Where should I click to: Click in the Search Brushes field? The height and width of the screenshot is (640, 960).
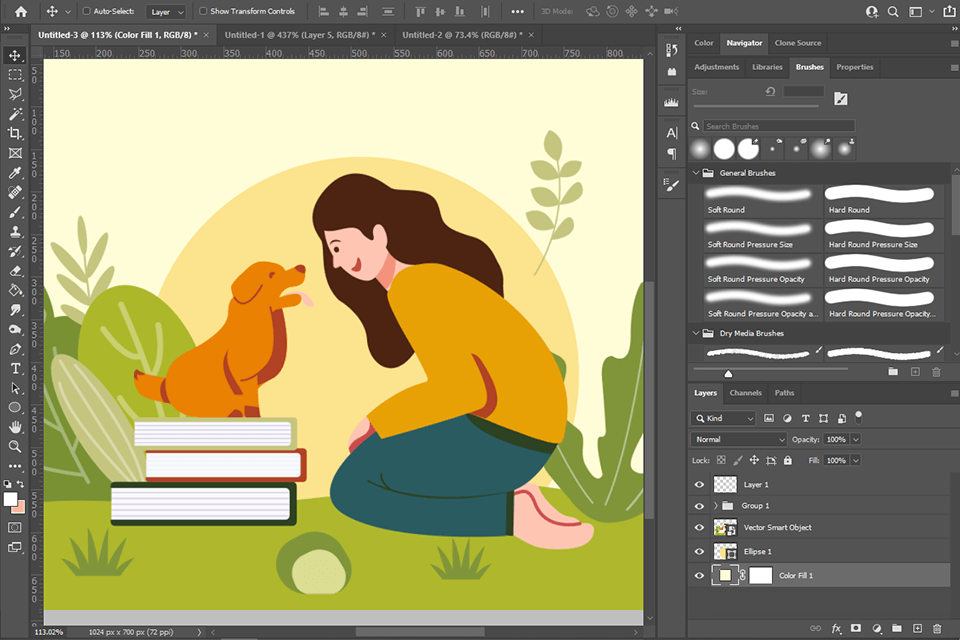[778, 126]
